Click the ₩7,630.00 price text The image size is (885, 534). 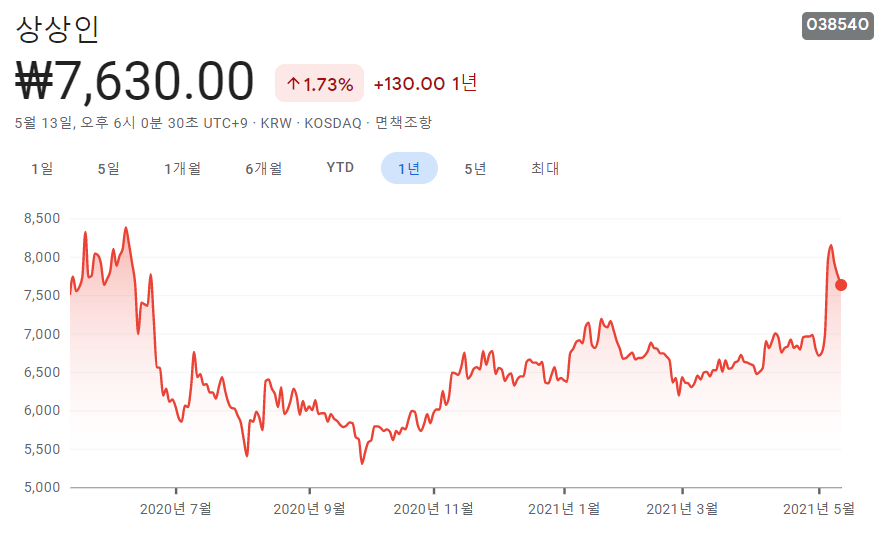click(134, 82)
